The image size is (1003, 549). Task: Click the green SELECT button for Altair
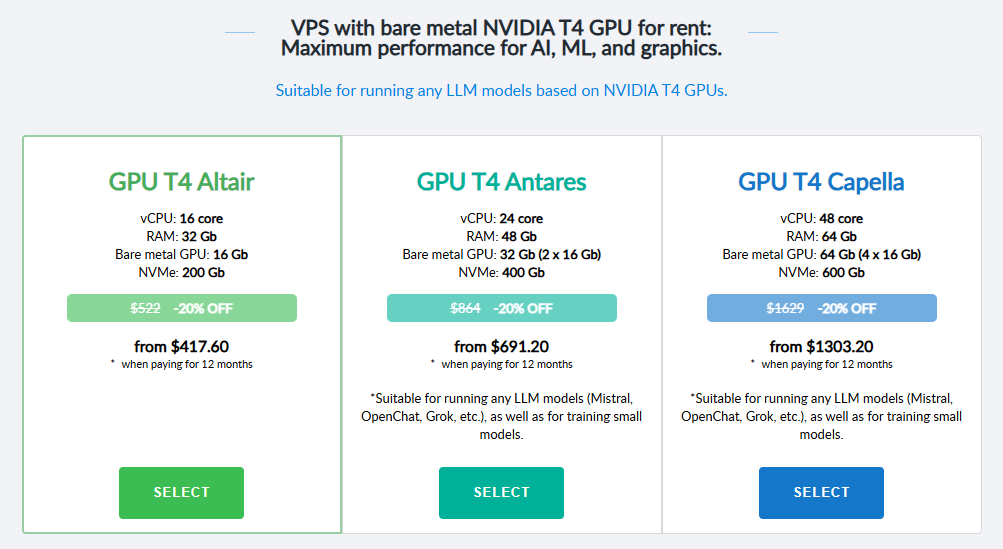pyautogui.click(x=181, y=492)
